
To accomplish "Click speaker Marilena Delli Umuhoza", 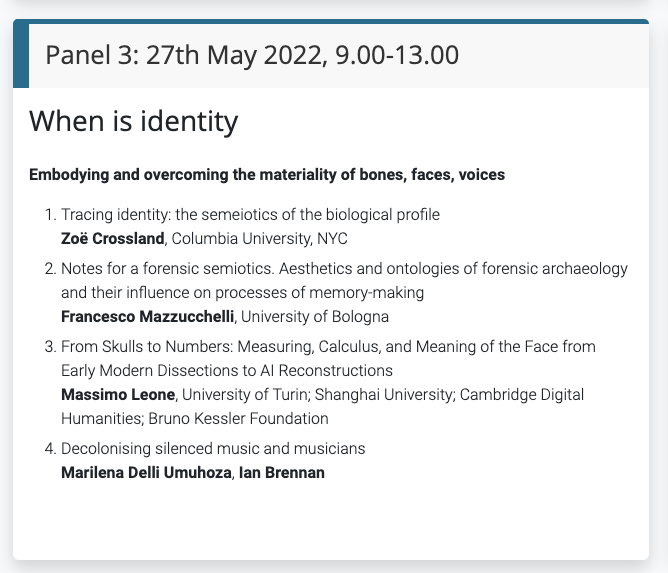I will (146, 473).
